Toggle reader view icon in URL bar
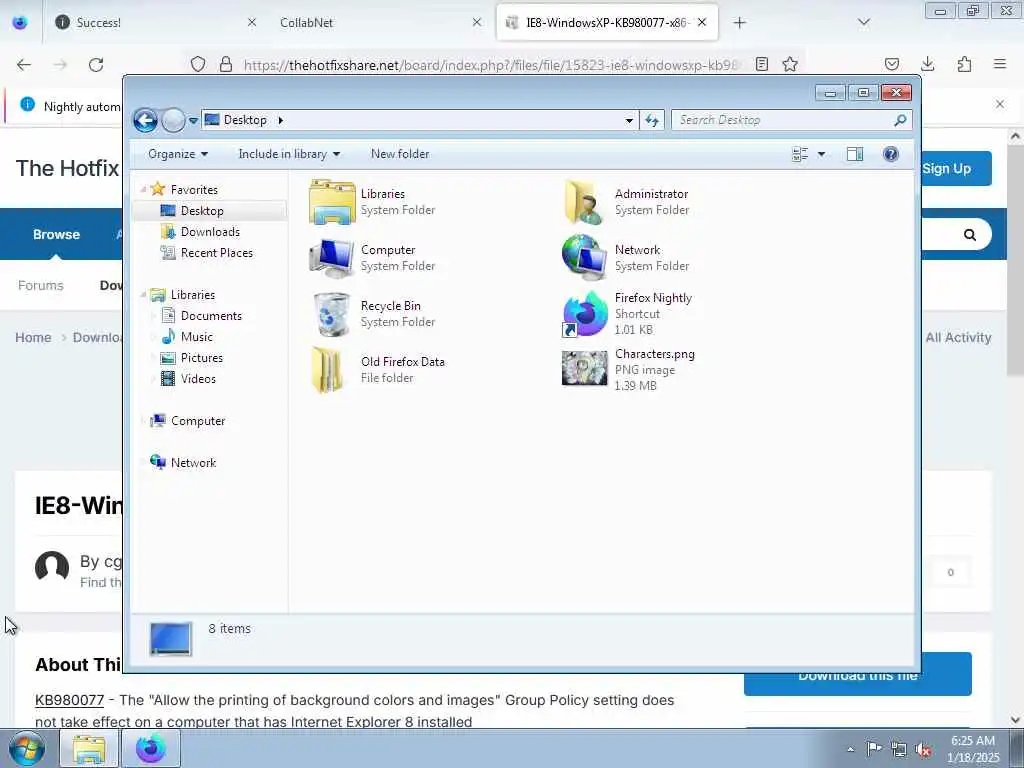The image size is (1024, 768). 761,65
